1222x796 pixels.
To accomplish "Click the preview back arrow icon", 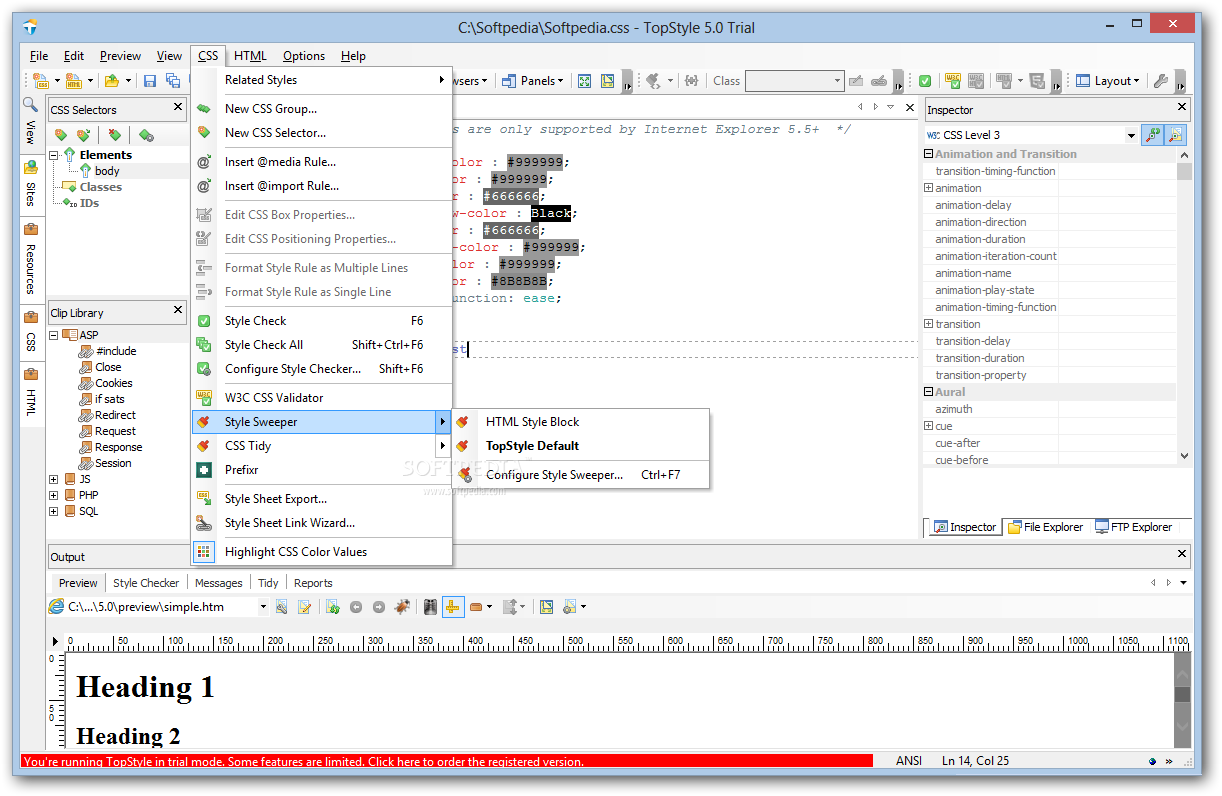I will 356,606.
